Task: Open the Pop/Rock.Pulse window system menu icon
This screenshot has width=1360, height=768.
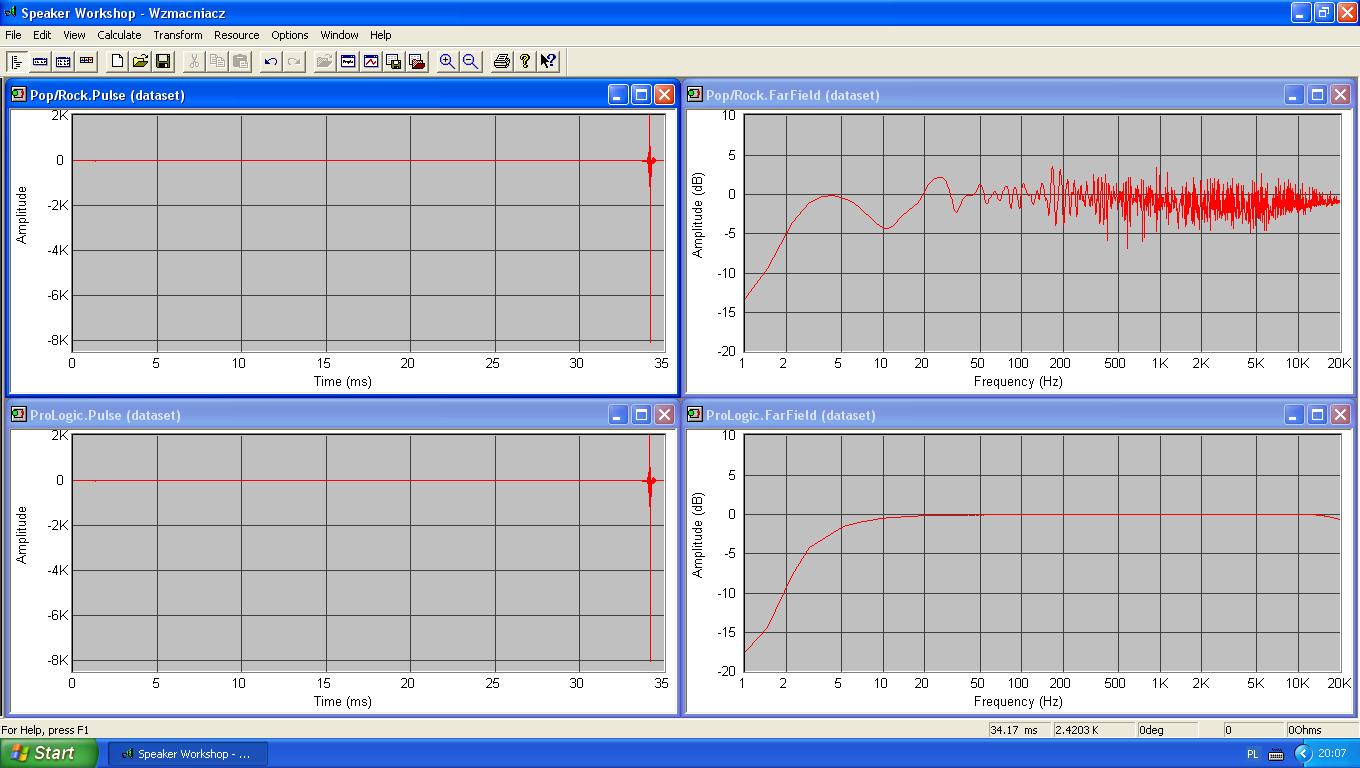Action: (19, 95)
